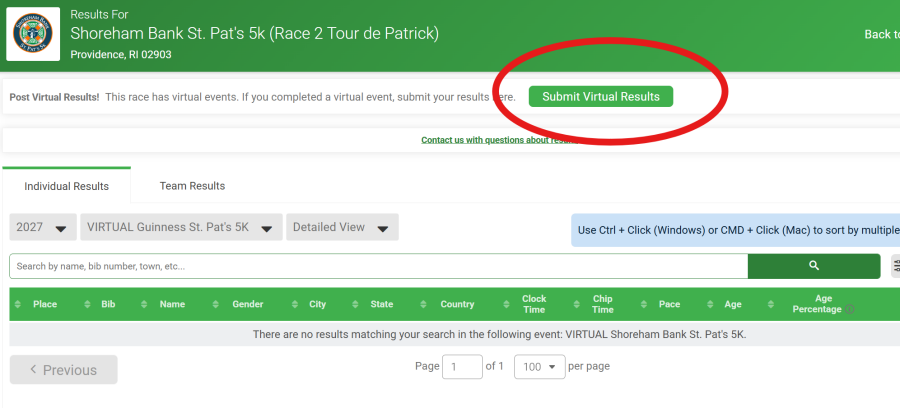Sort results by Gender column

tap(248, 304)
